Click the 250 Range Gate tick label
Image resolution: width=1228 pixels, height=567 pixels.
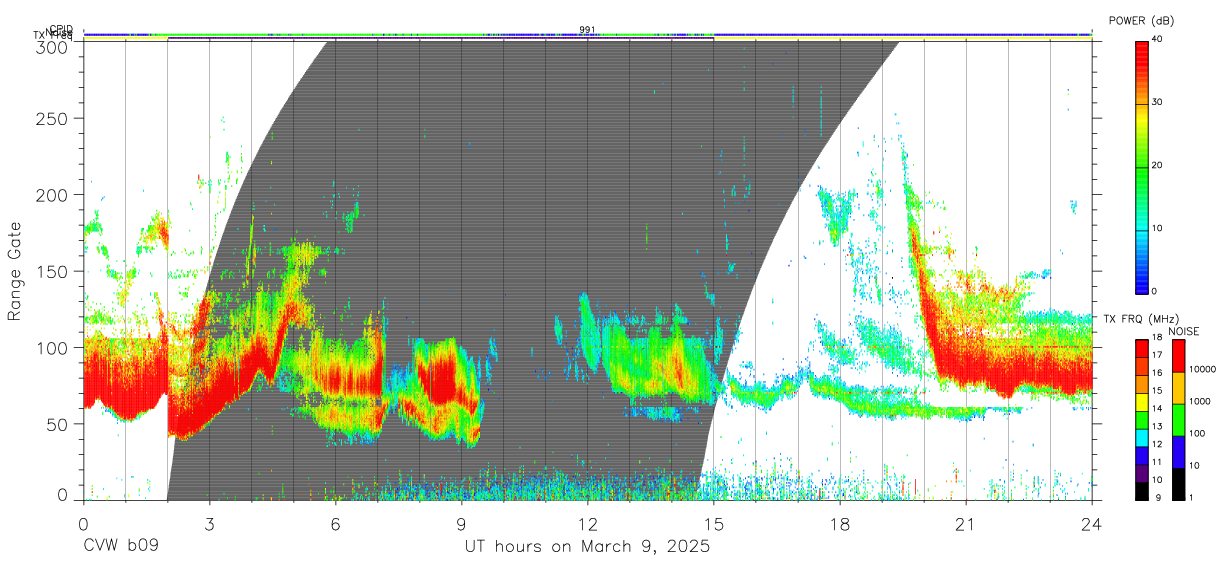(x=53, y=119)
